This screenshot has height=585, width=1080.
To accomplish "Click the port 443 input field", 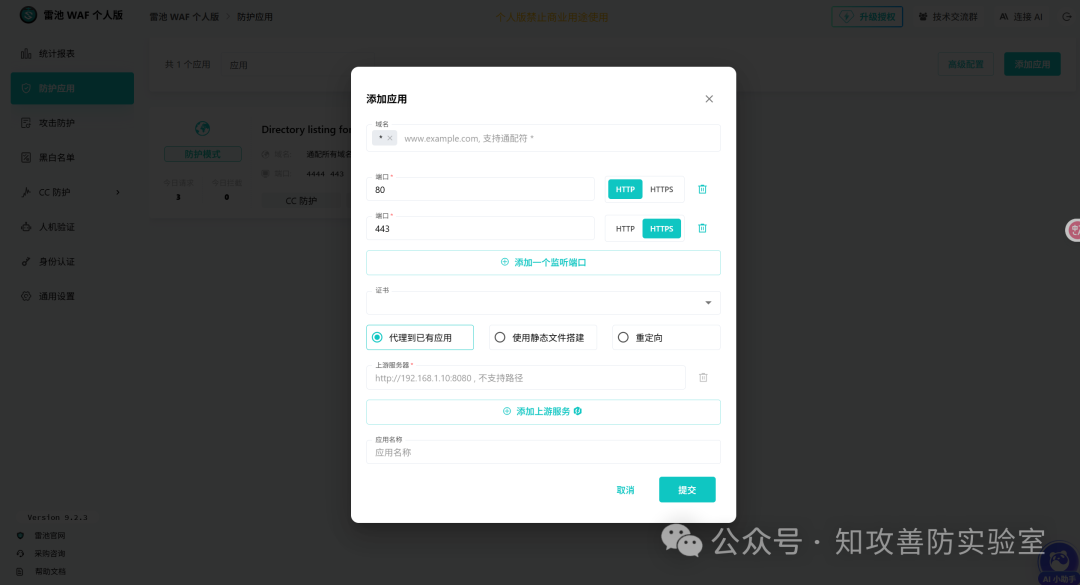I will [480, 228].
